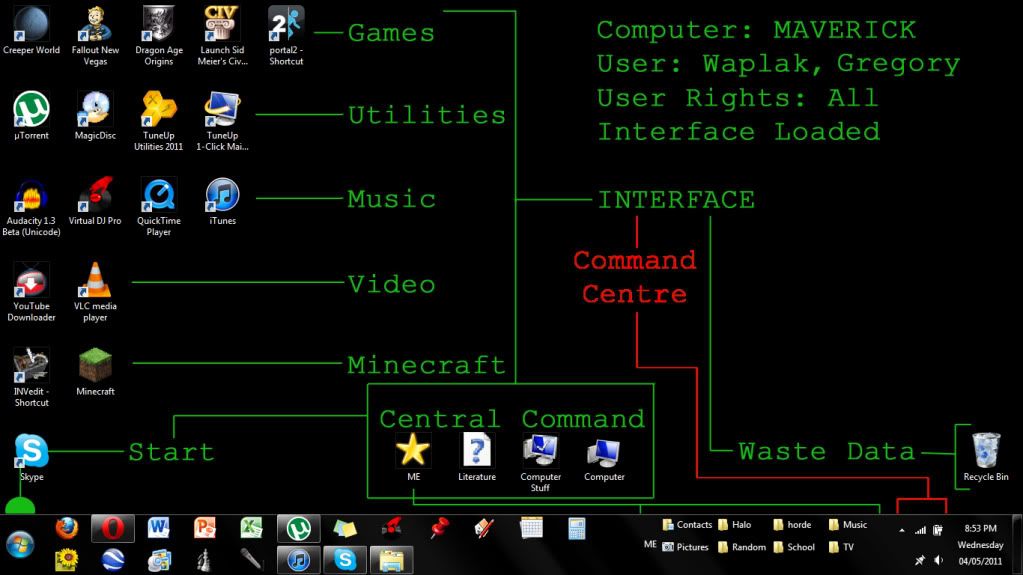Launch Fallout New Vegas from the desktop

(x=95, y=37)
